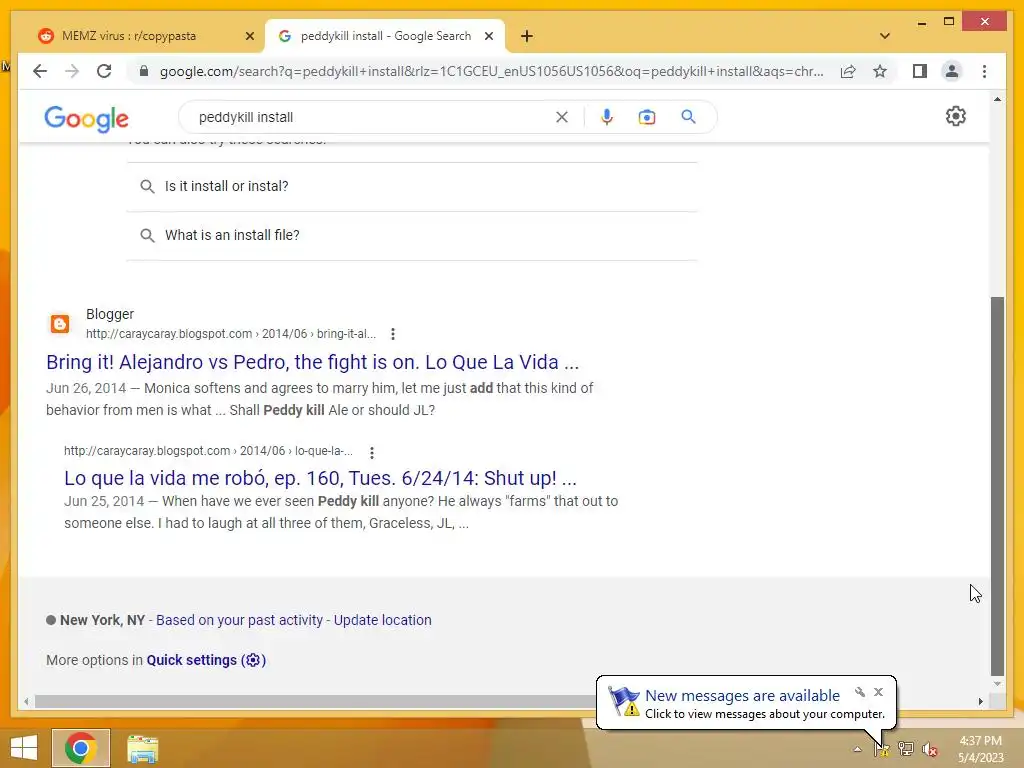Click the scroll up arrow
Image resolution: width=1024 pixels, height=768 pixels.
point(997,99)
